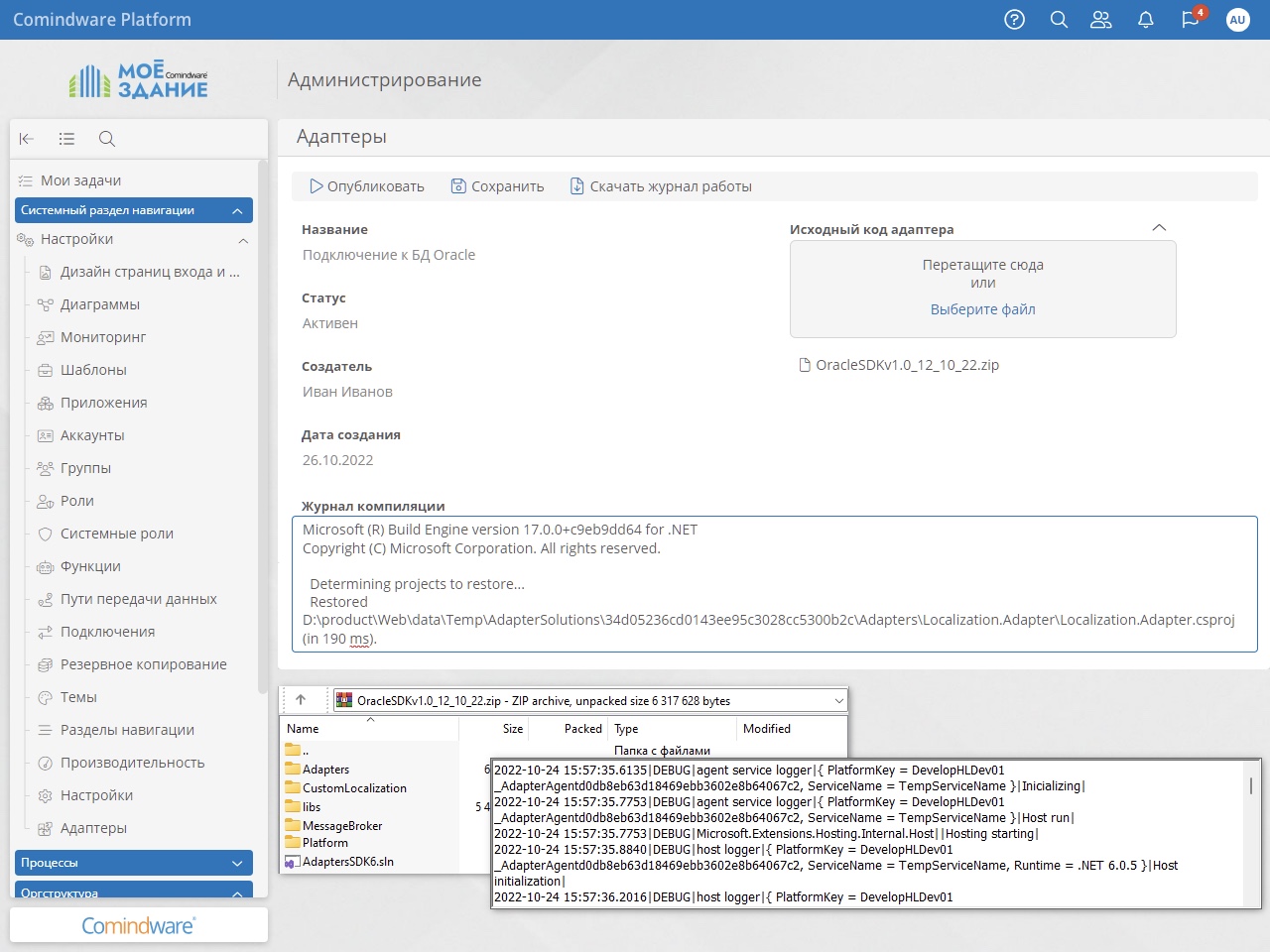The height and width of the screenshot is (952, 1270).
Task: Select the libs folder in archive
Action: 312,807
